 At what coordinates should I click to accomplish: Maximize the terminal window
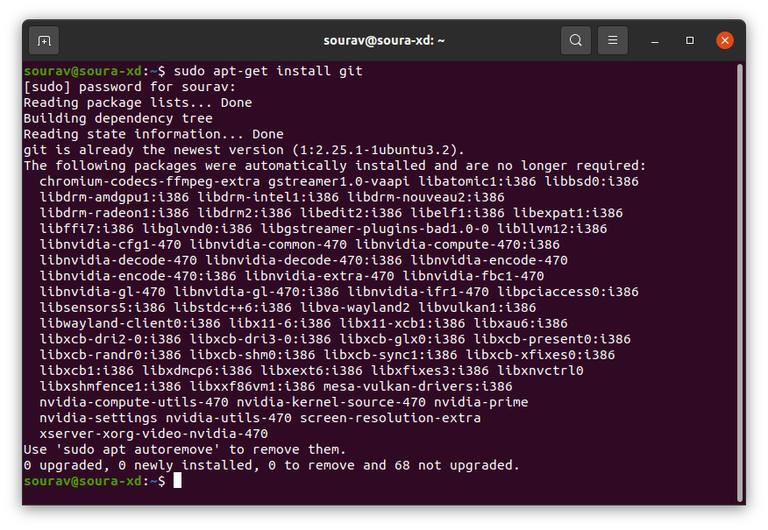coord(690,41)
